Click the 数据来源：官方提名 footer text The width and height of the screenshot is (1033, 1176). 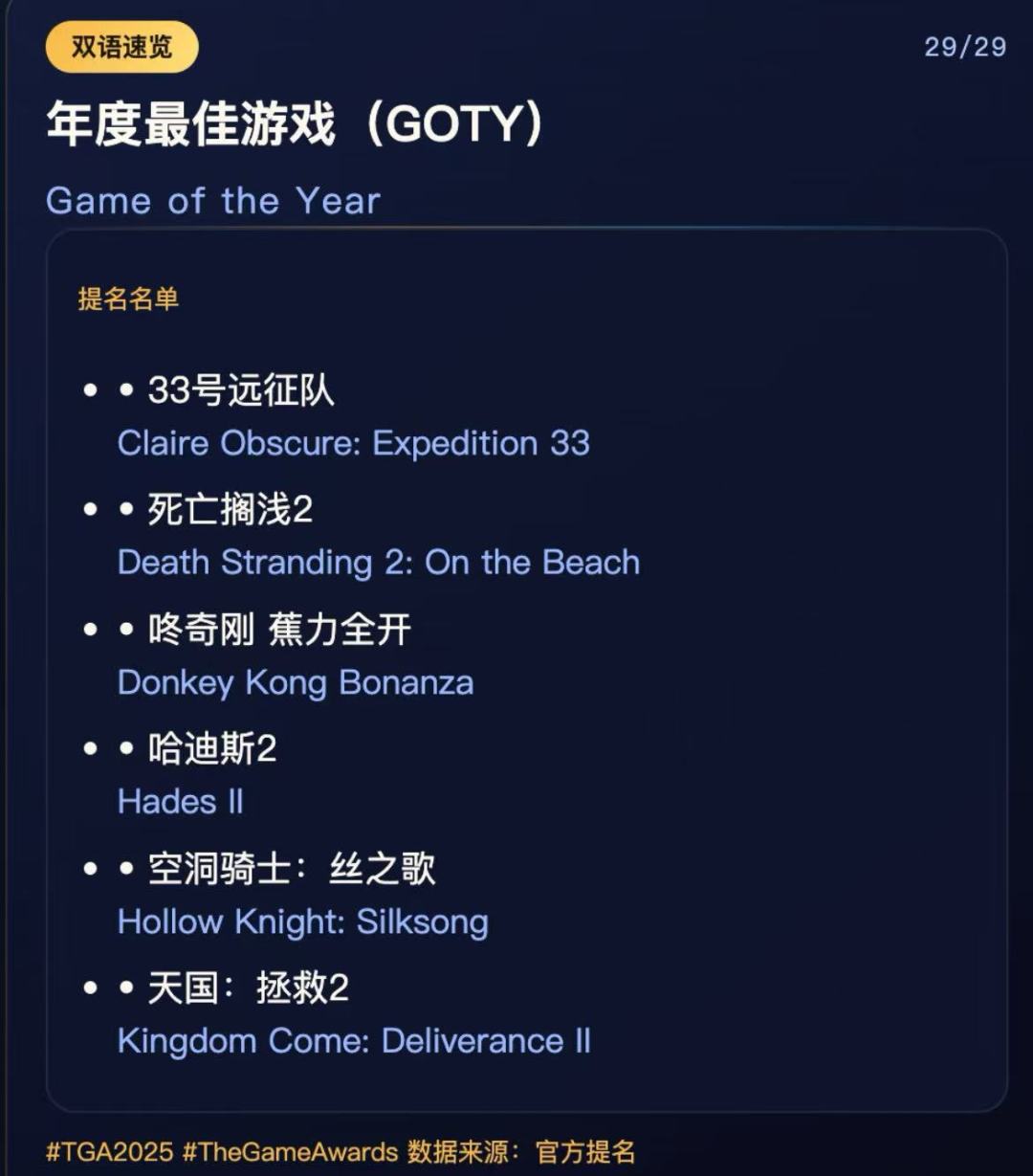click(521, 1152)
